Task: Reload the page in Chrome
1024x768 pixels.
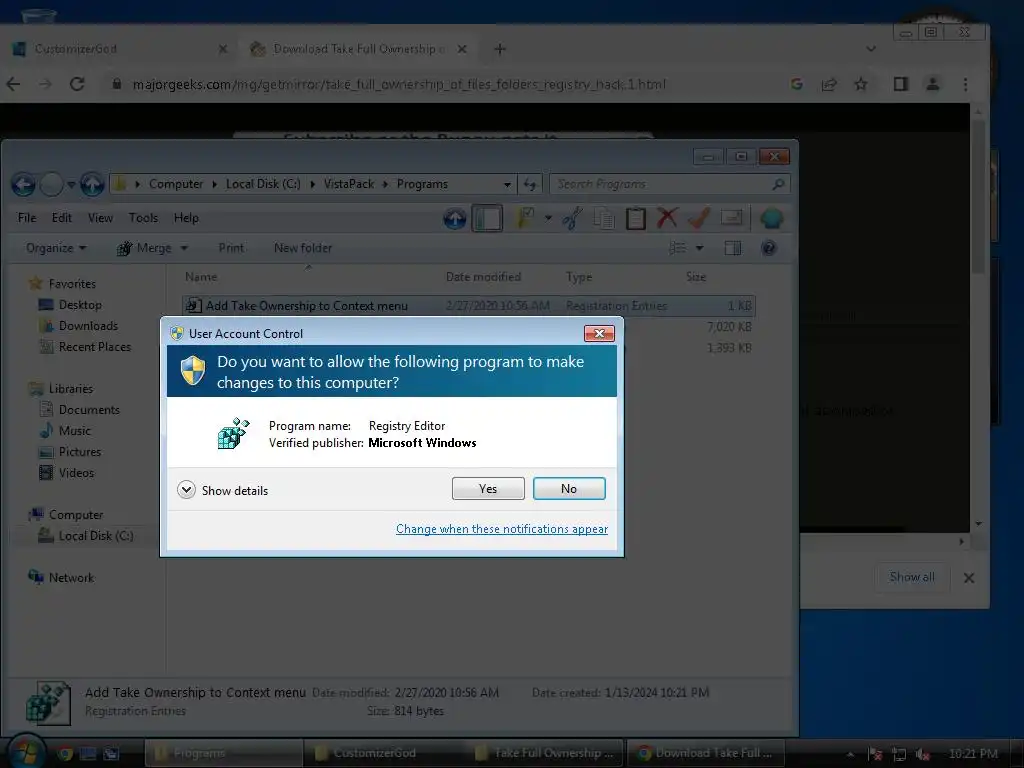Action: 77,84
